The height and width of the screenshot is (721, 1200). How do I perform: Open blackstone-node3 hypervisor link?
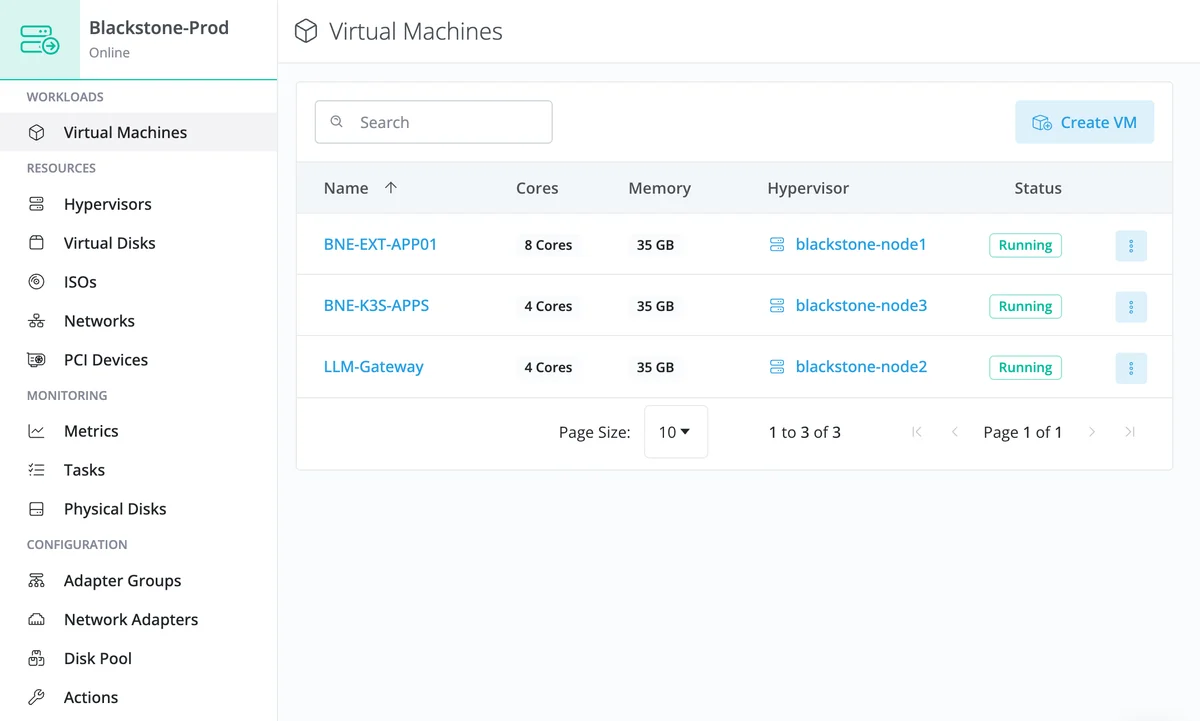[x=861, y=306]
